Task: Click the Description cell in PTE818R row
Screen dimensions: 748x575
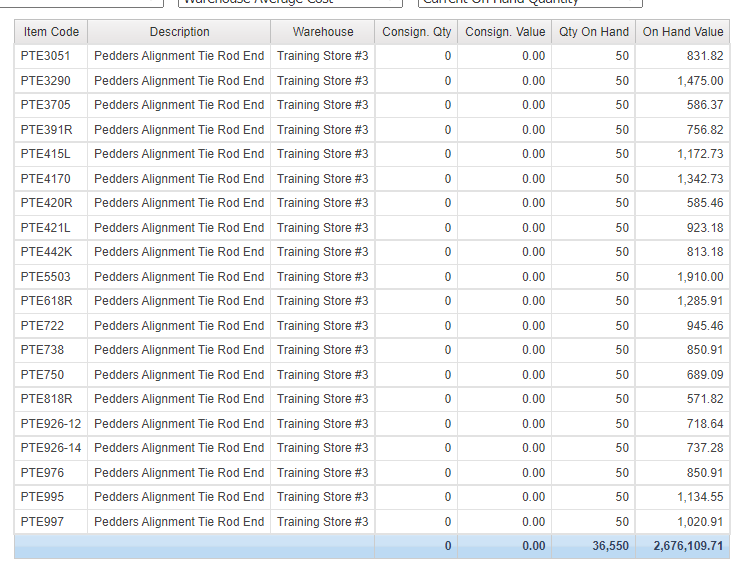Action: [179, 399]
